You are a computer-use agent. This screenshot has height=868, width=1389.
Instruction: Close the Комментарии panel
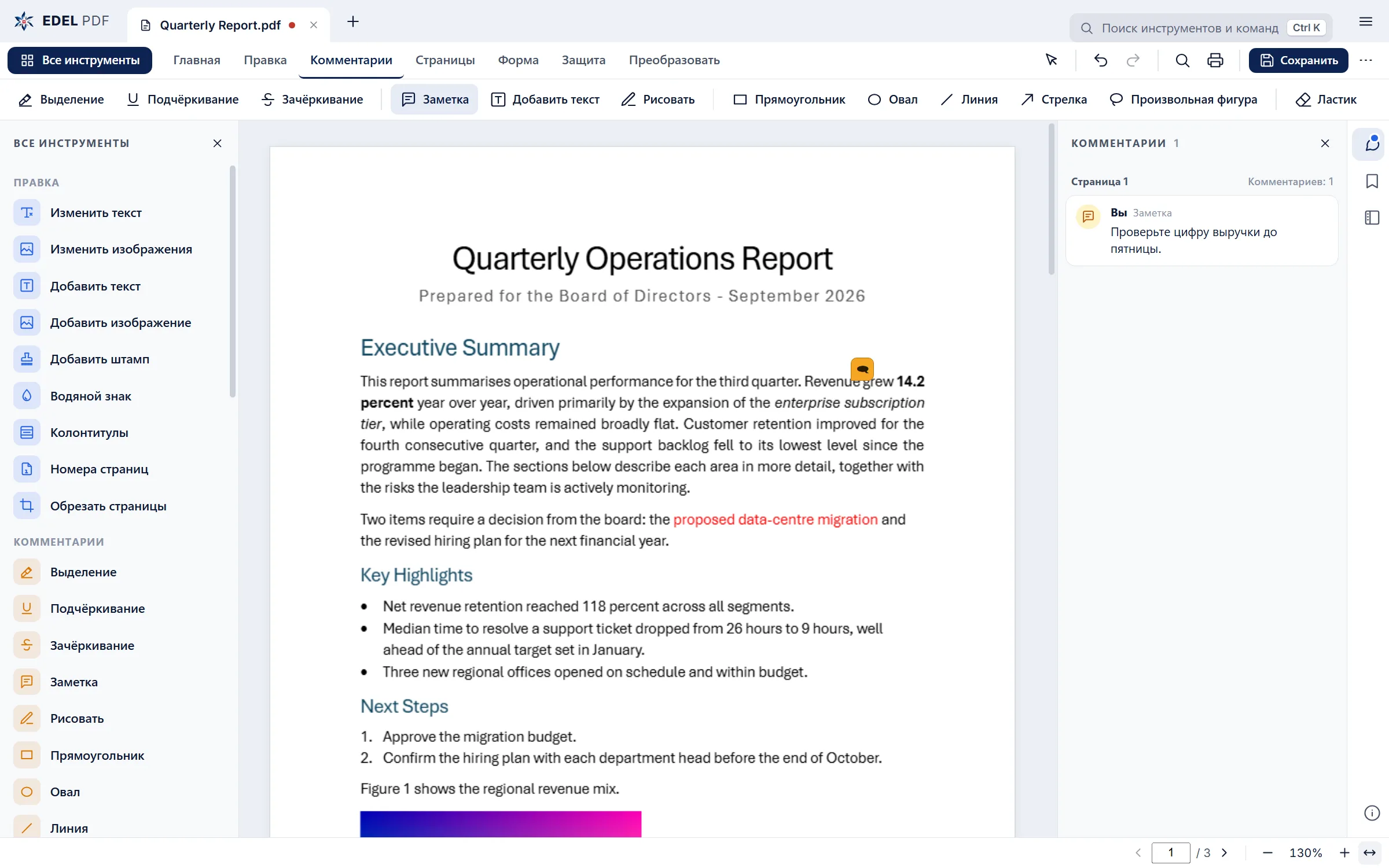[x=1325, y=143]
